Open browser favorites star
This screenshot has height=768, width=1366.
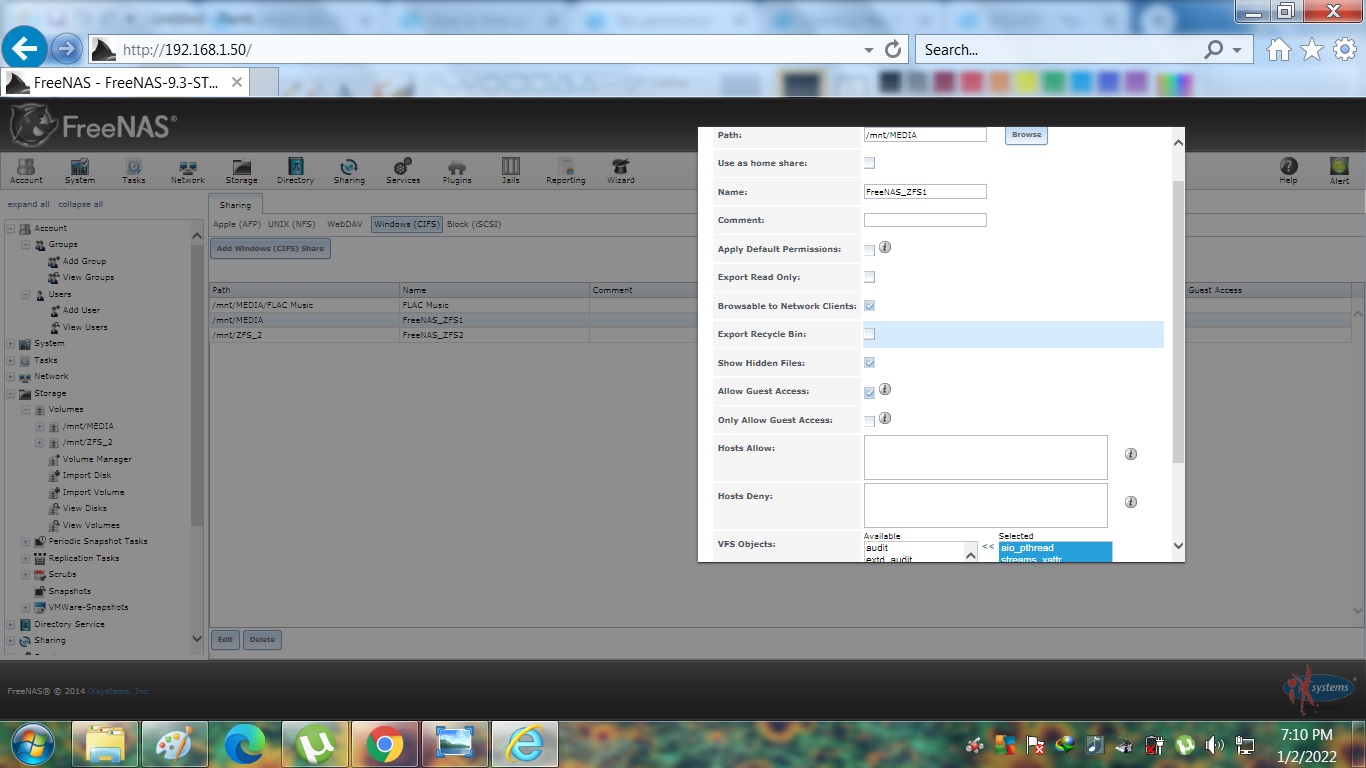pyautogui.click(x=1312, y=50)
